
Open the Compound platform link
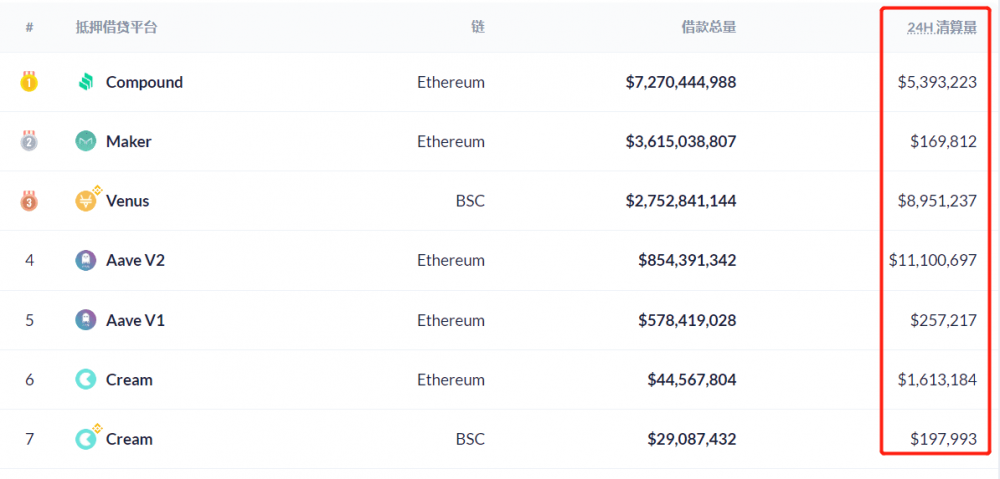[x=144, y=82]
